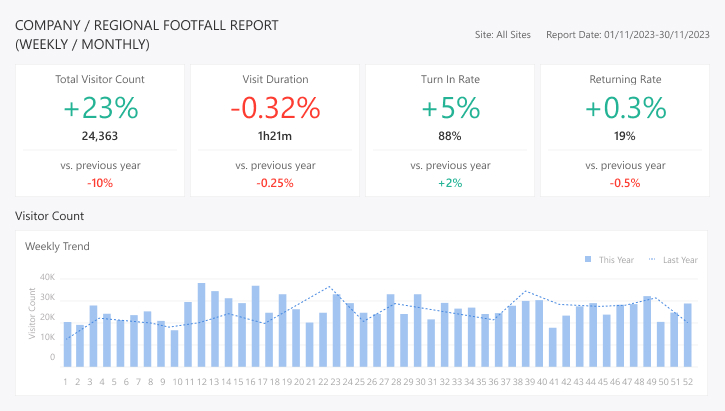725x411 pixels.
Task: Select the Returning Rate card title
Action: (625, 79)
